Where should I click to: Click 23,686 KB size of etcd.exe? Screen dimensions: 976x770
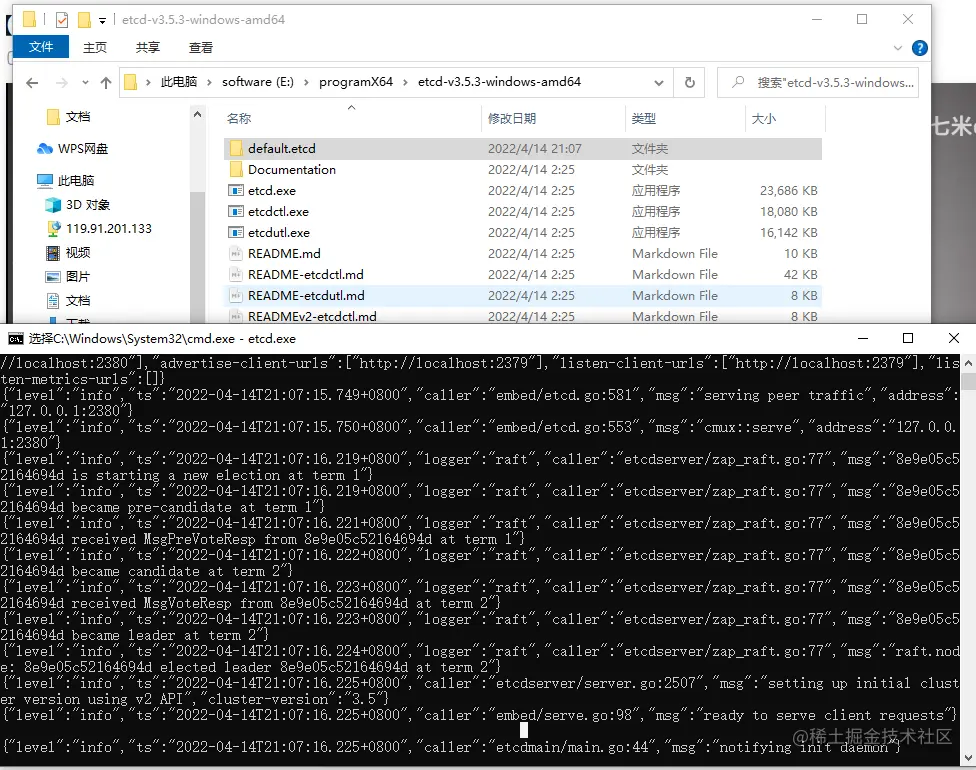point(788,190)
